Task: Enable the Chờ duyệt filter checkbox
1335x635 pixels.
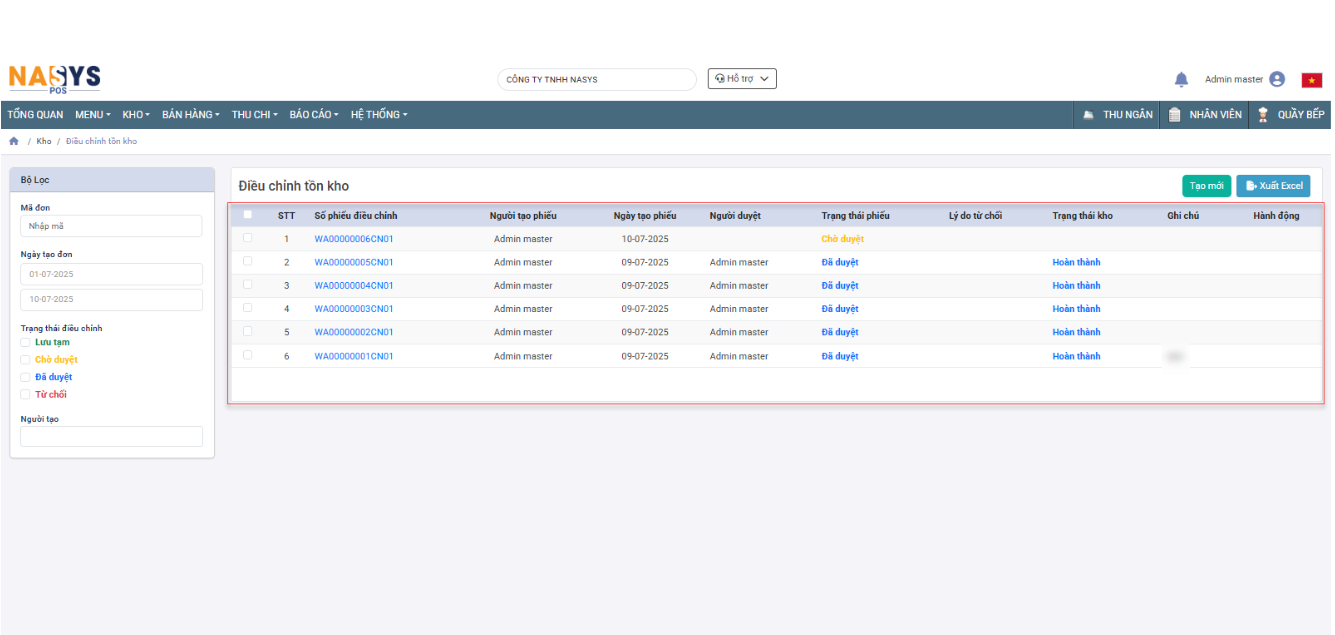Action: coord(26,360)
